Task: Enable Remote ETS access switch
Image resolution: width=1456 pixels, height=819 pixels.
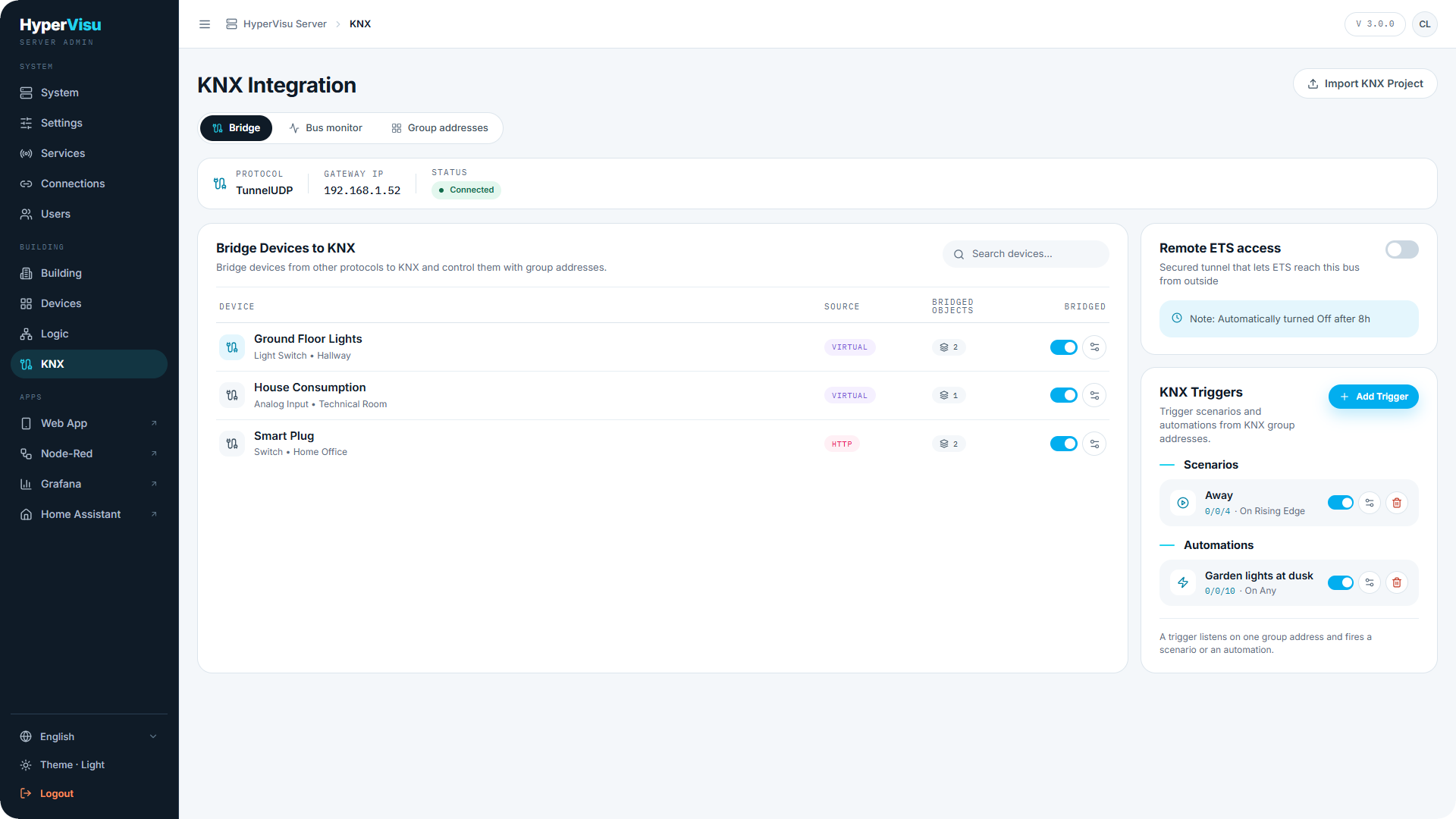Action: click(1401, 249)
